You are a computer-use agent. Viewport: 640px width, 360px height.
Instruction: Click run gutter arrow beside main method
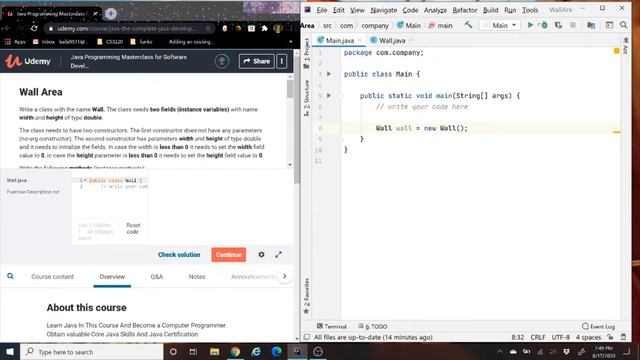coord(329,96)
